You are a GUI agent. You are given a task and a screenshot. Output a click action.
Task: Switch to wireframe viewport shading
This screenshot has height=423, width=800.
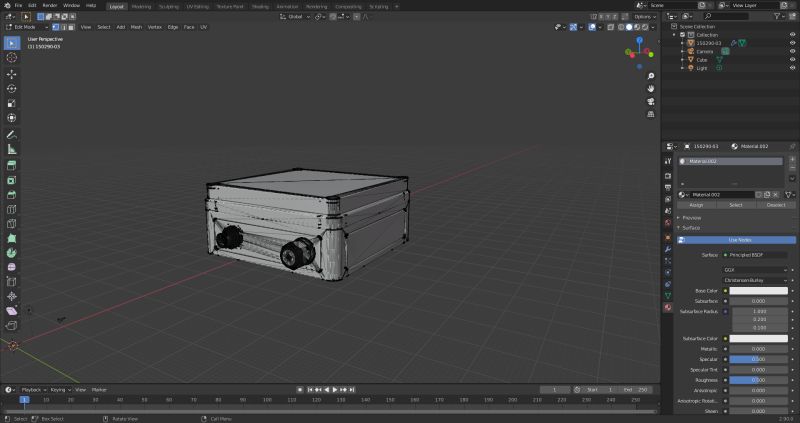[621, 27]
